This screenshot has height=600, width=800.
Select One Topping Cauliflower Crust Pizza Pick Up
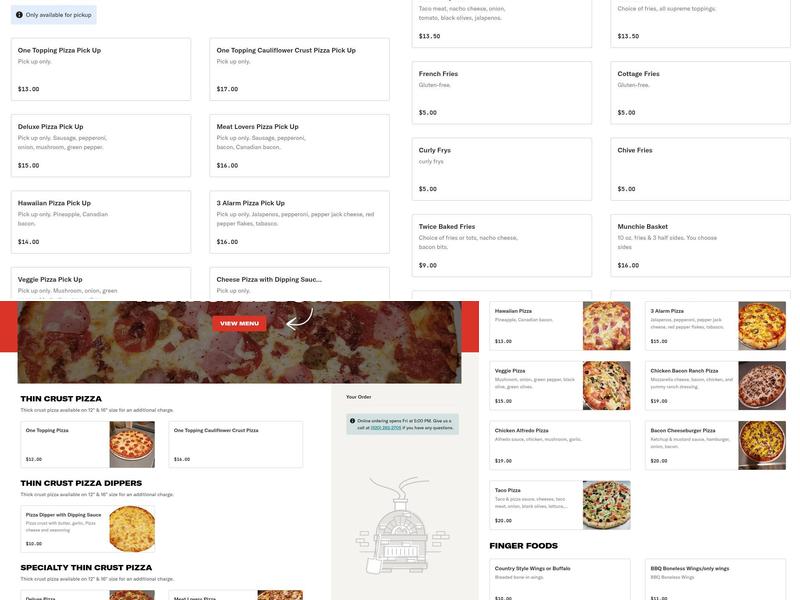pyautogui.click(x=299, y=69)
